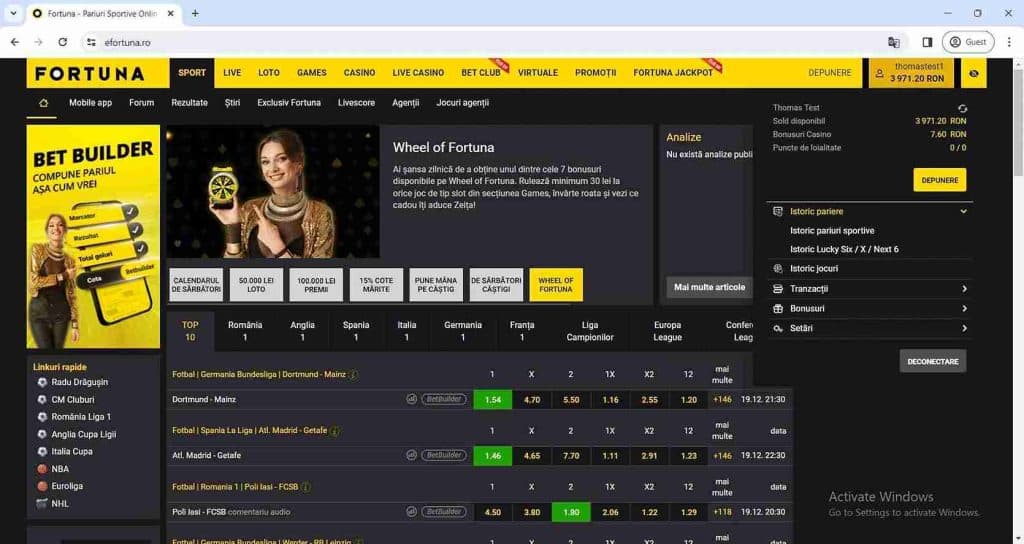Click info icon next to Spania La Liga header
This screenshot has height=544, width=1024.
coord(335,431)
